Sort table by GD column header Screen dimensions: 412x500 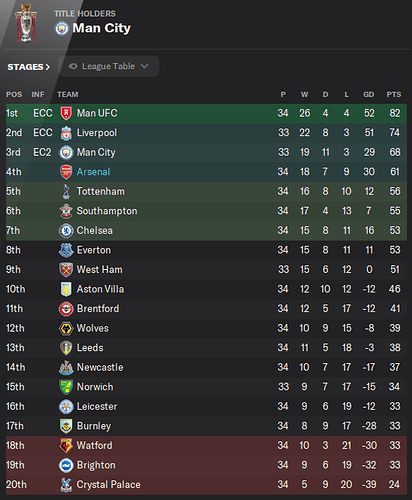(369, 95)
